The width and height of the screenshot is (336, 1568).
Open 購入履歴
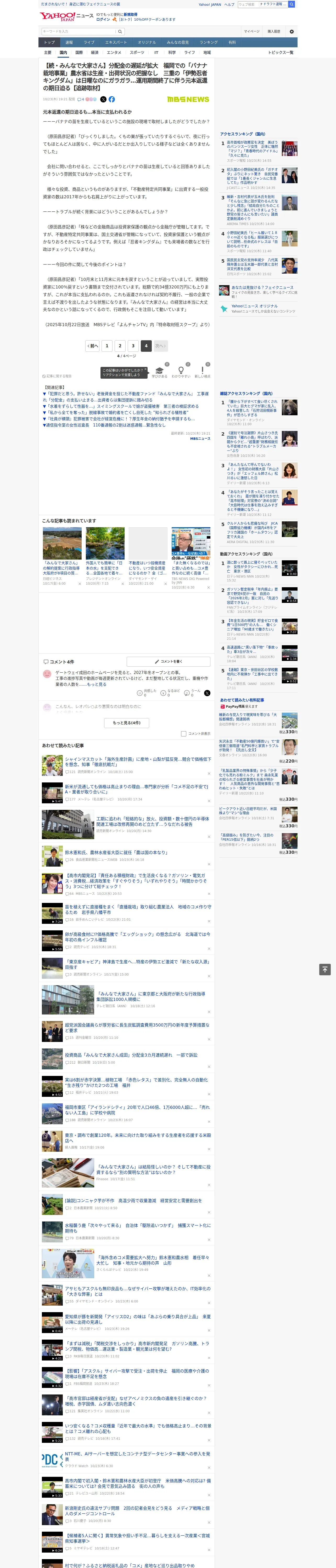pyautogui.click(x=274, y=31)
